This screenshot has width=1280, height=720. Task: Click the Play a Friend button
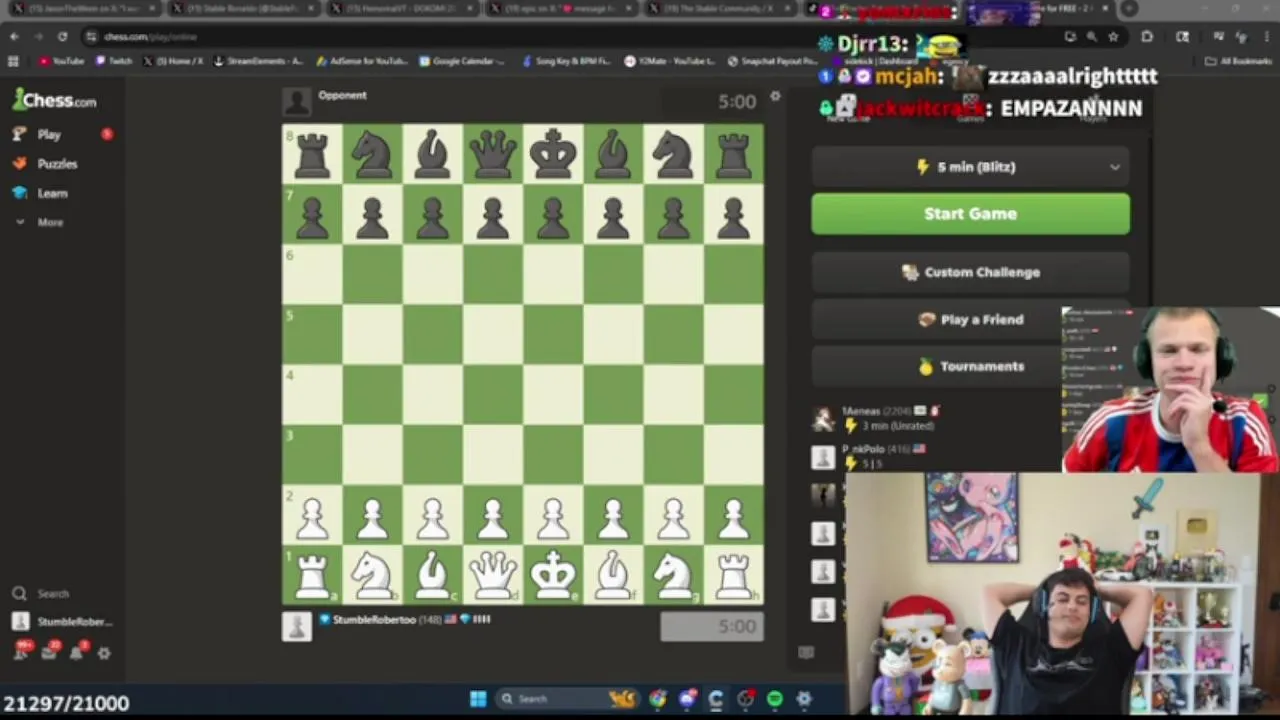(x=970, y=319)
